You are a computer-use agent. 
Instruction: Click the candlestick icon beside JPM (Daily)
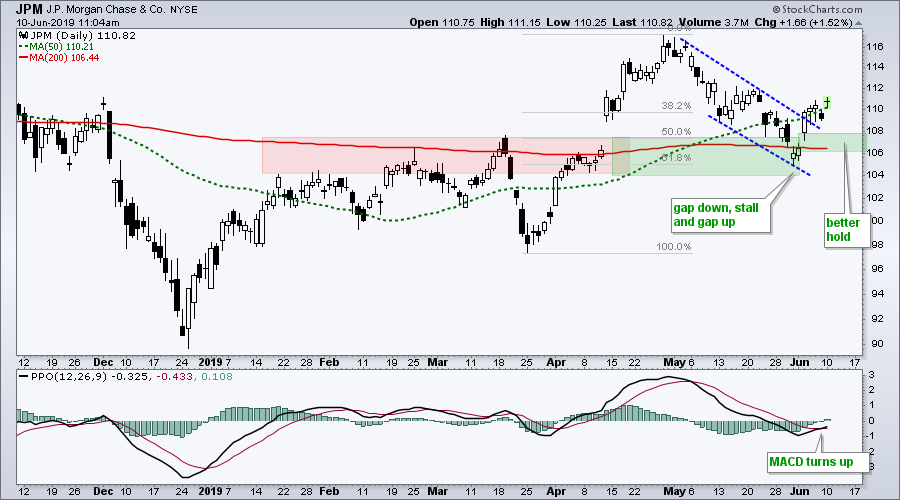point(24,36)
